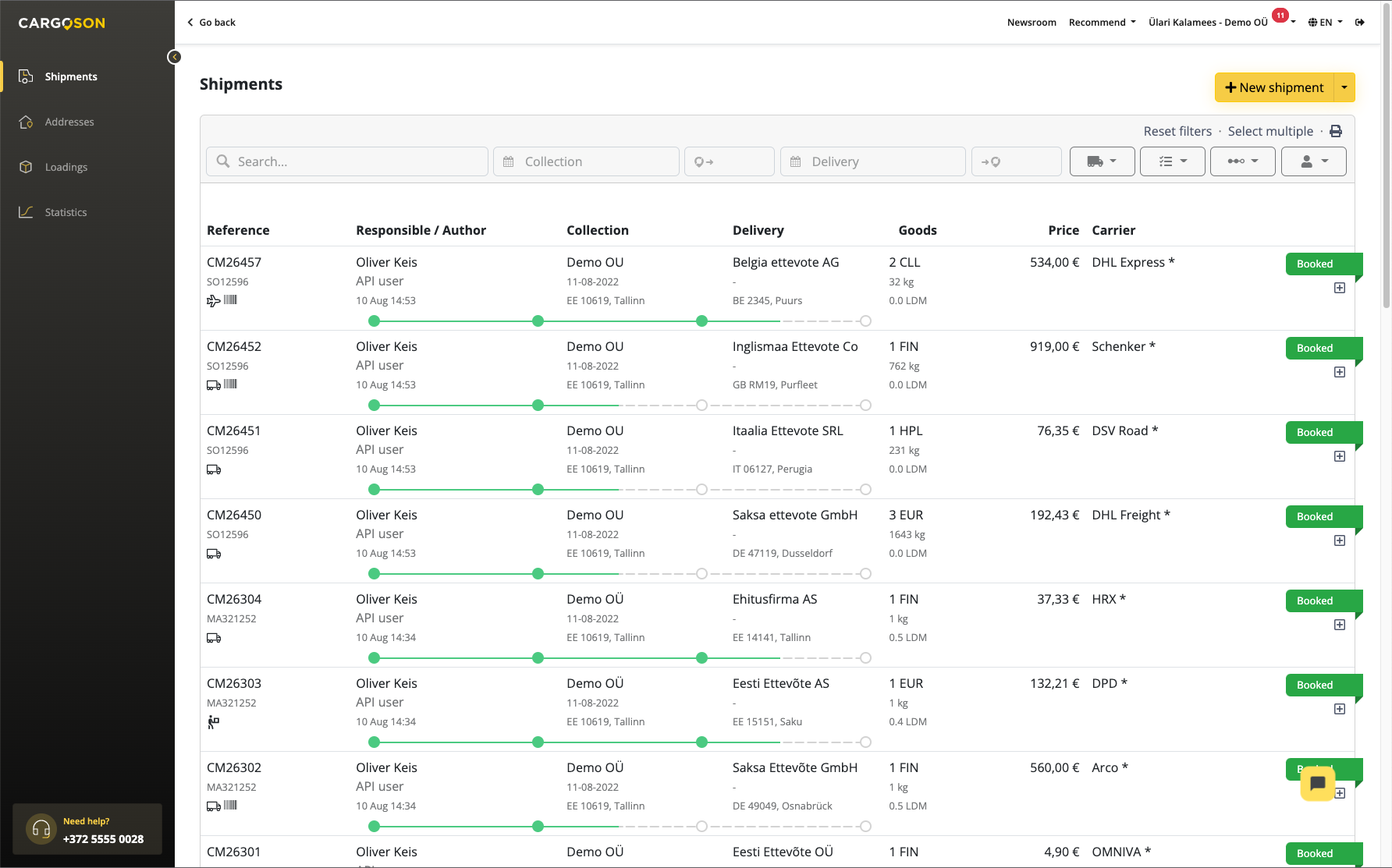
Task: Open the Recommend dropdown menu
Action: (1102, 23)
